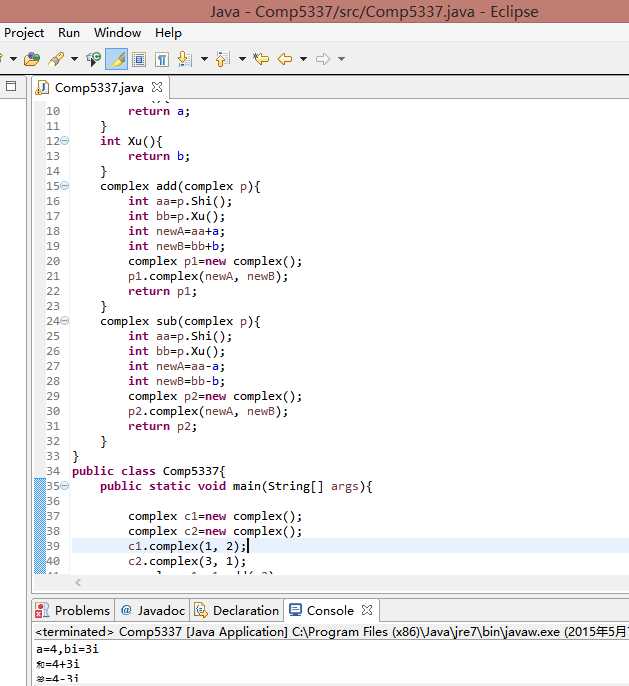This screenshot has height=686, width=629.
Task: Click 'return p1;' on line 22
Action: (162, 291)
